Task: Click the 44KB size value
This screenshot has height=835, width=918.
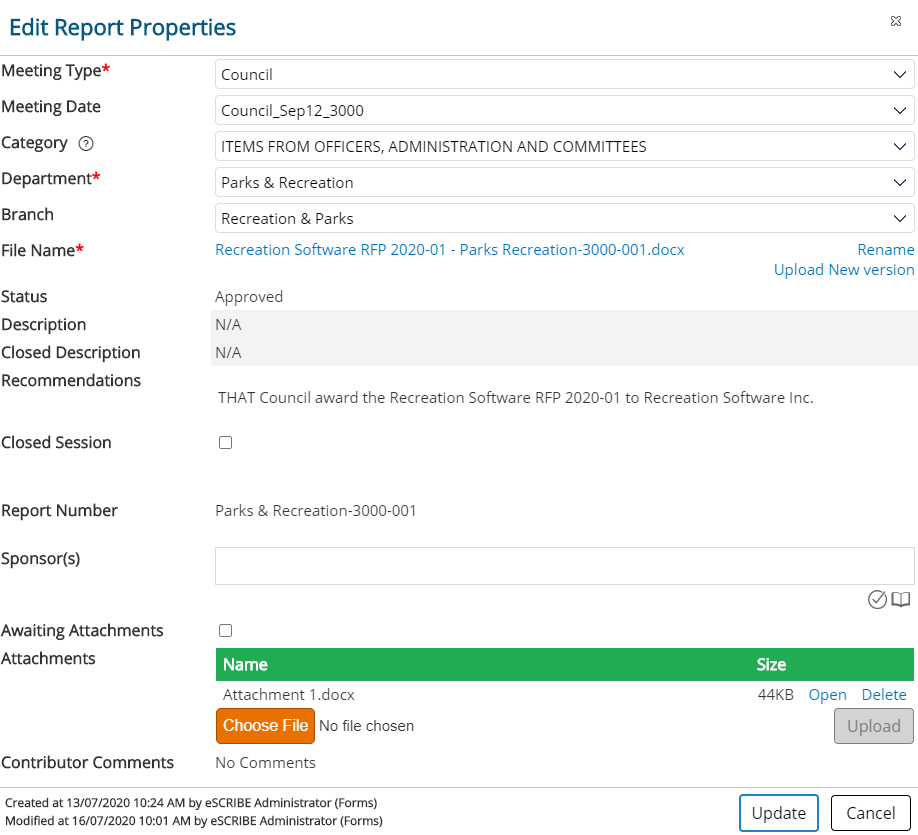Action: (775, 695)
